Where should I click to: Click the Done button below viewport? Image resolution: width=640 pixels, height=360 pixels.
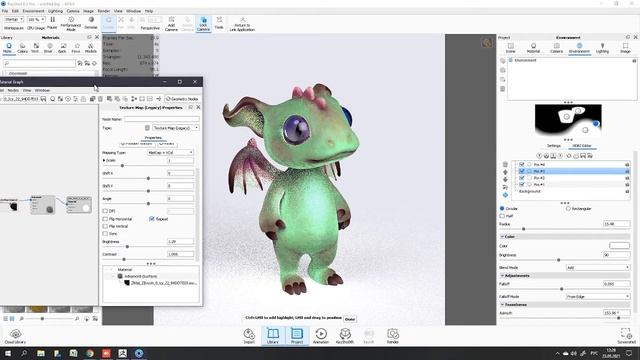[x=350, y=319]
